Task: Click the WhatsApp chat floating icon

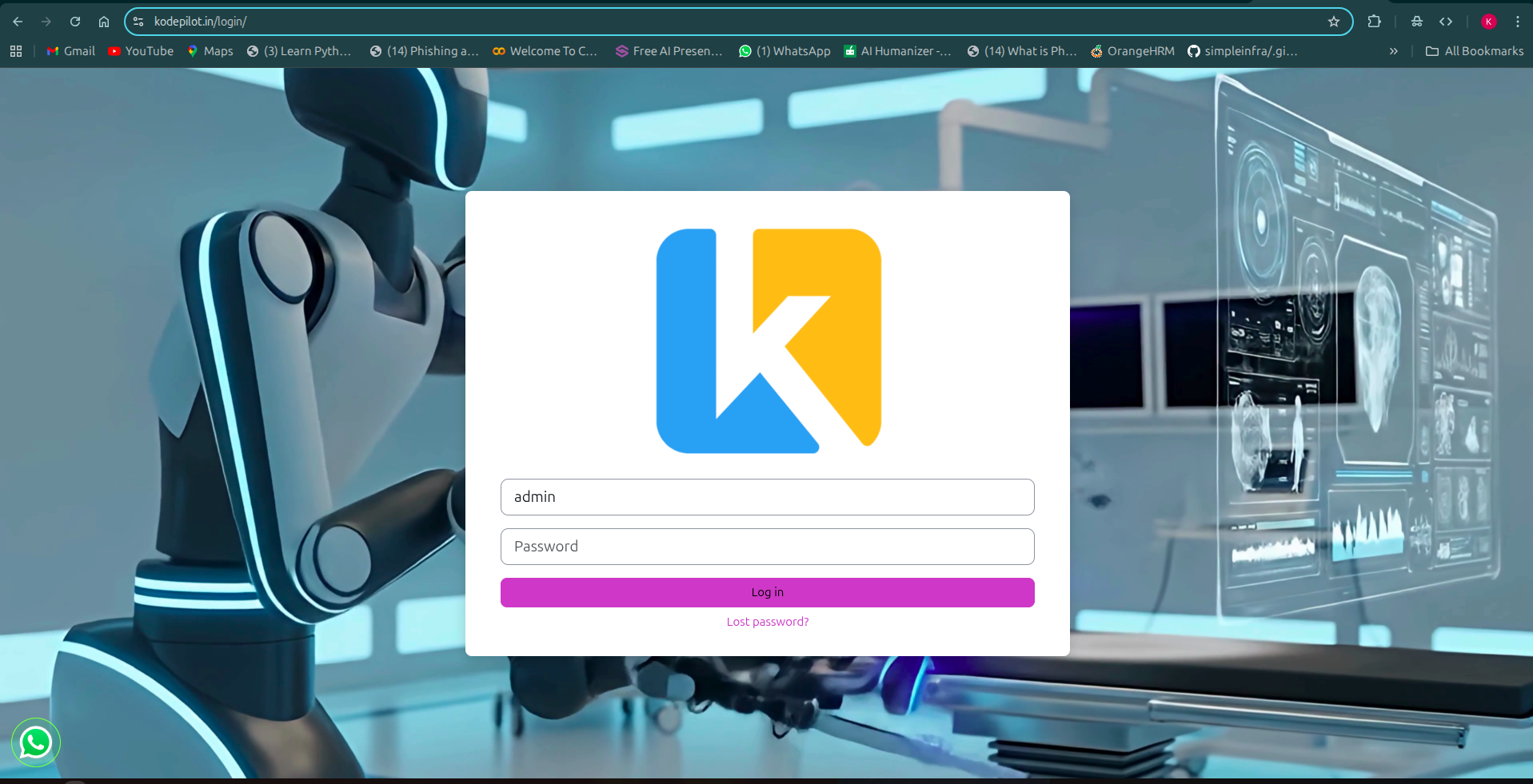Action: [x=36, y=742]
